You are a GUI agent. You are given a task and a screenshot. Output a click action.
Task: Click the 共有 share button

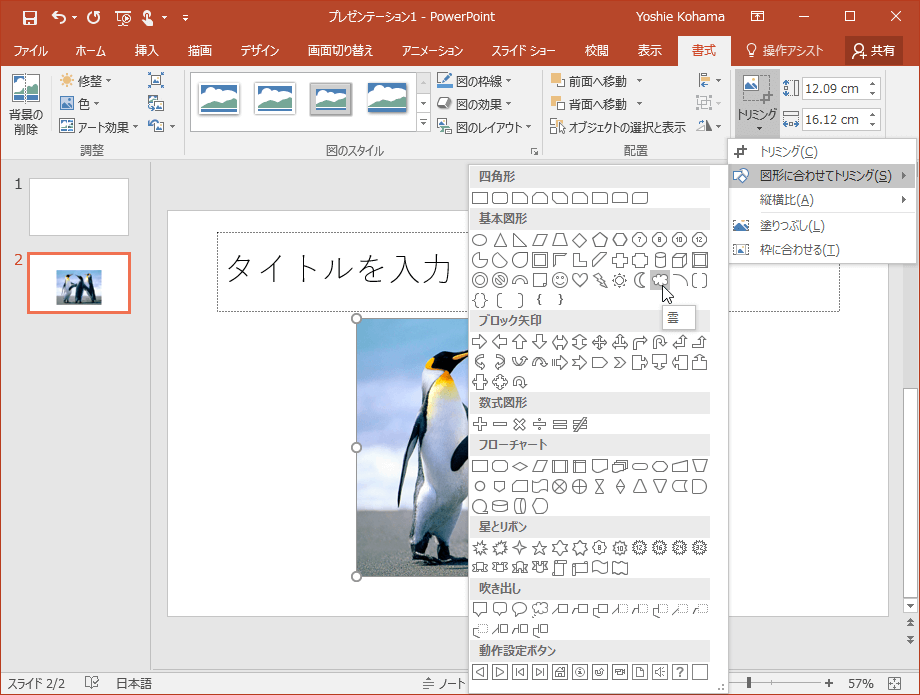coord(873,50)
